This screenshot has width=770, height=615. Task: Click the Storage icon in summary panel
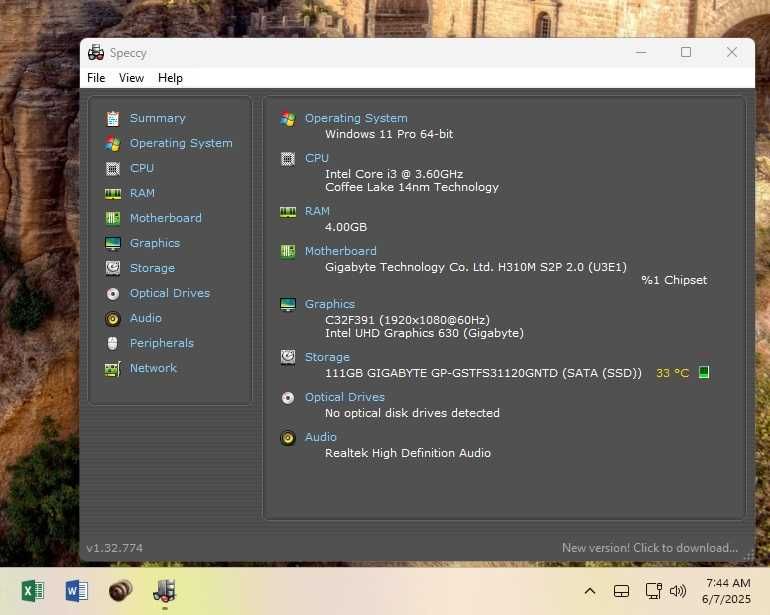click(288, 357)
